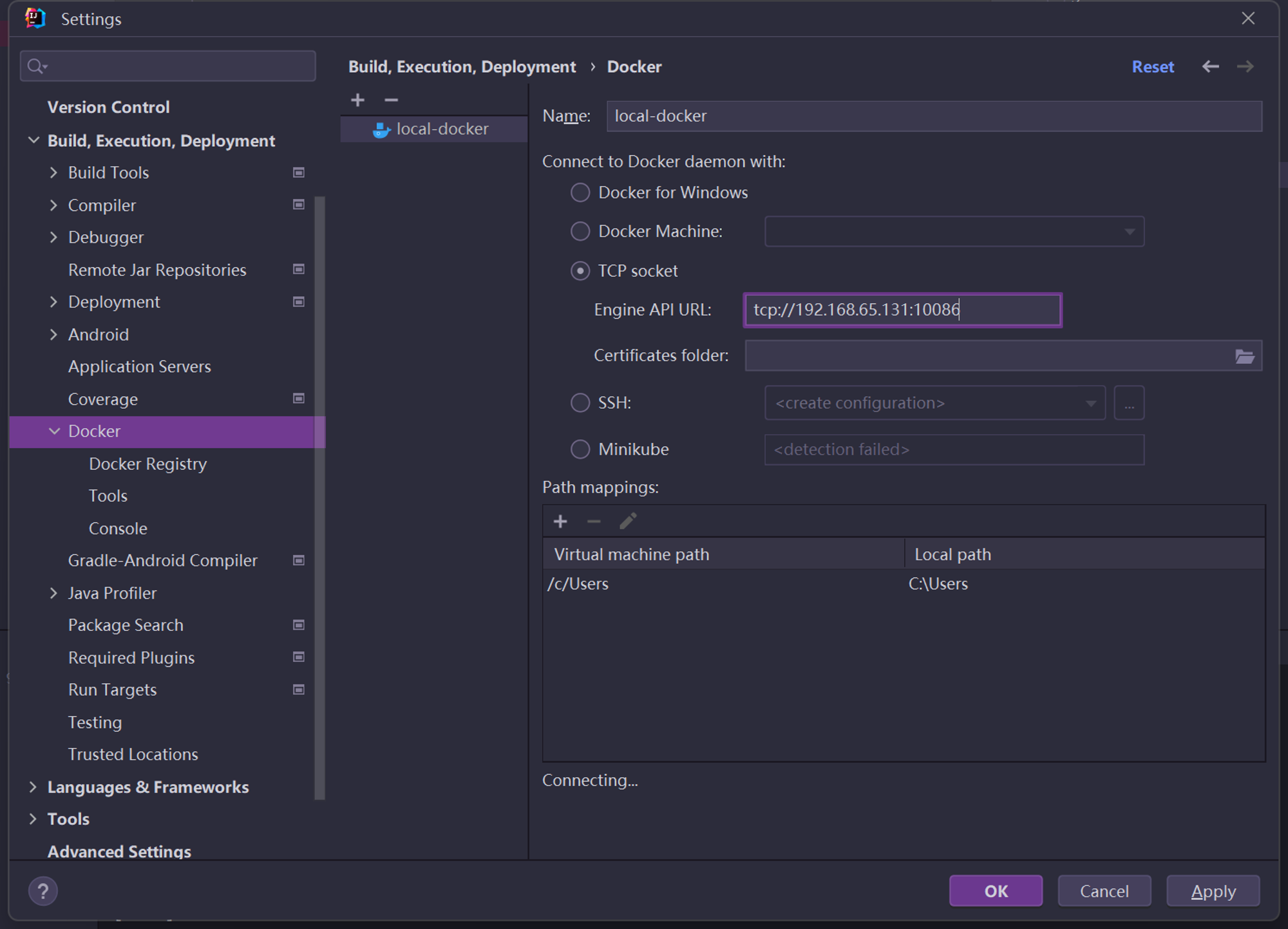Navigate forward with the right arrow
Image resolution: width=1288 pixels, height=929 pixels.
(x=1245, y=67)
